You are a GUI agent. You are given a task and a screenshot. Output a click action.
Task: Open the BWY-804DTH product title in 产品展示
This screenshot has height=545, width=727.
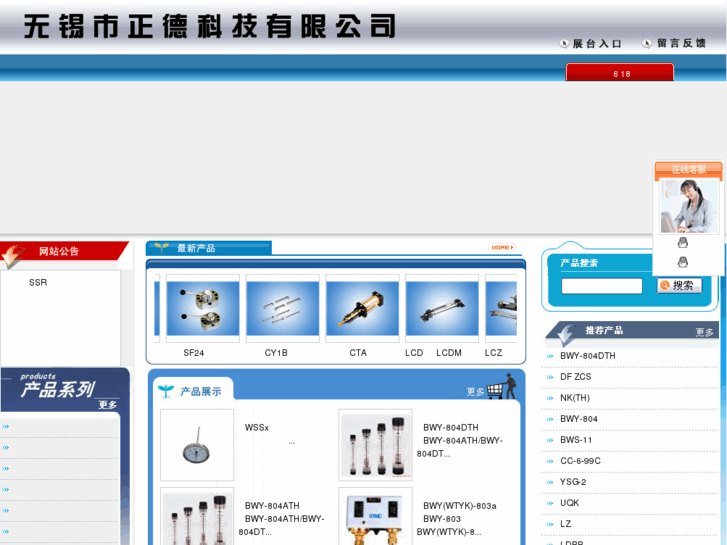coord(450,427)
